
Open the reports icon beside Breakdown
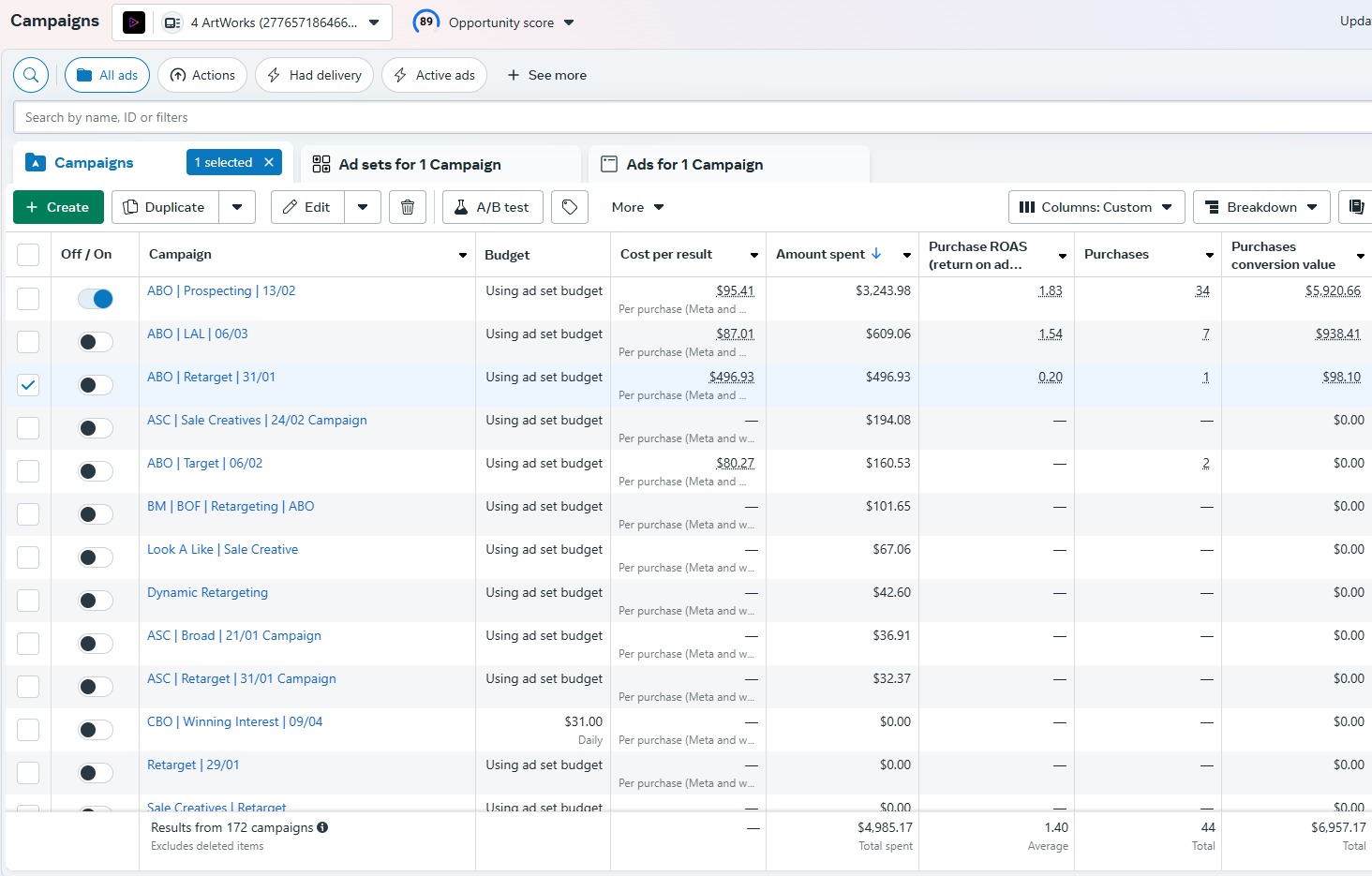[1356, 207]
